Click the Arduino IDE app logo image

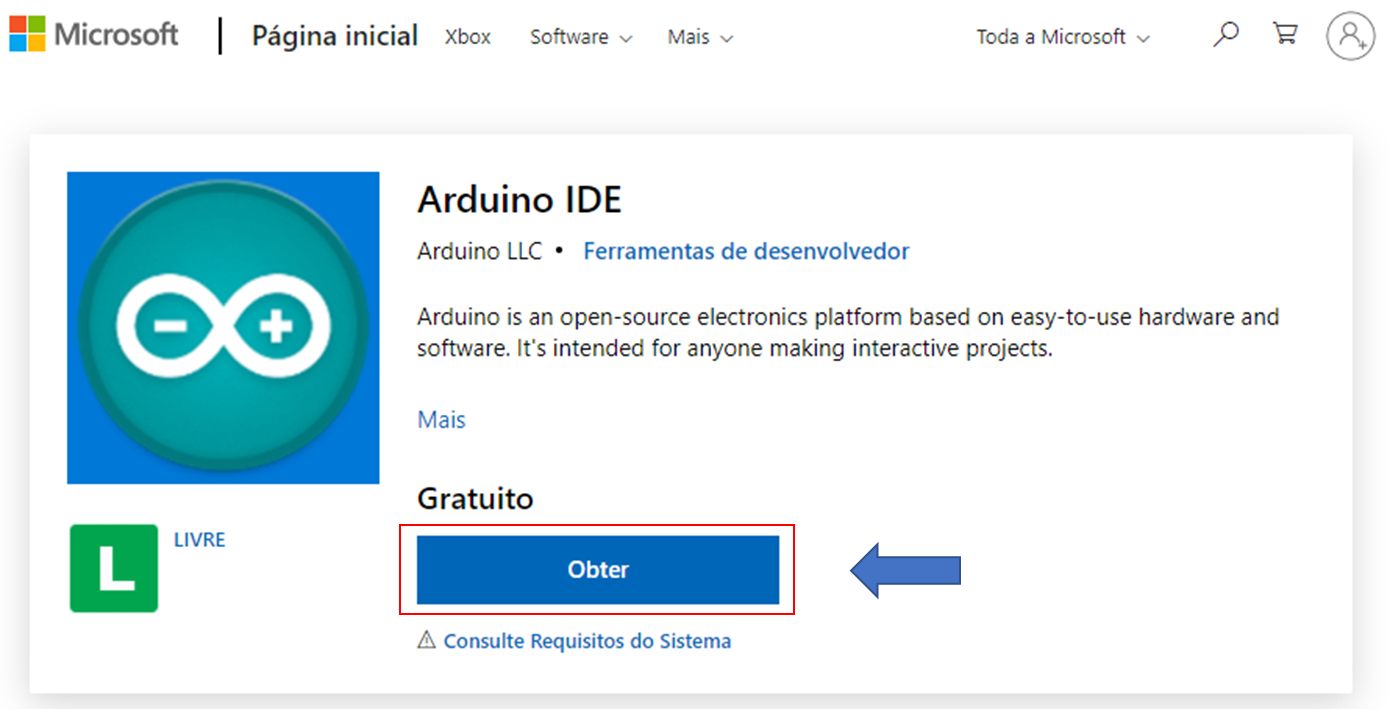click(x=223, y=328)
